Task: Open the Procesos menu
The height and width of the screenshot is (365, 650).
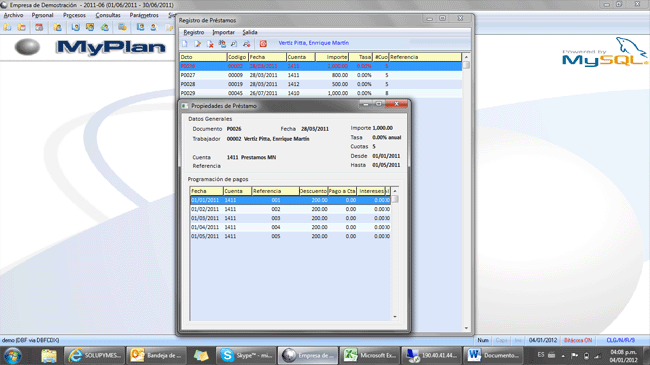Action: coord(74,15)
